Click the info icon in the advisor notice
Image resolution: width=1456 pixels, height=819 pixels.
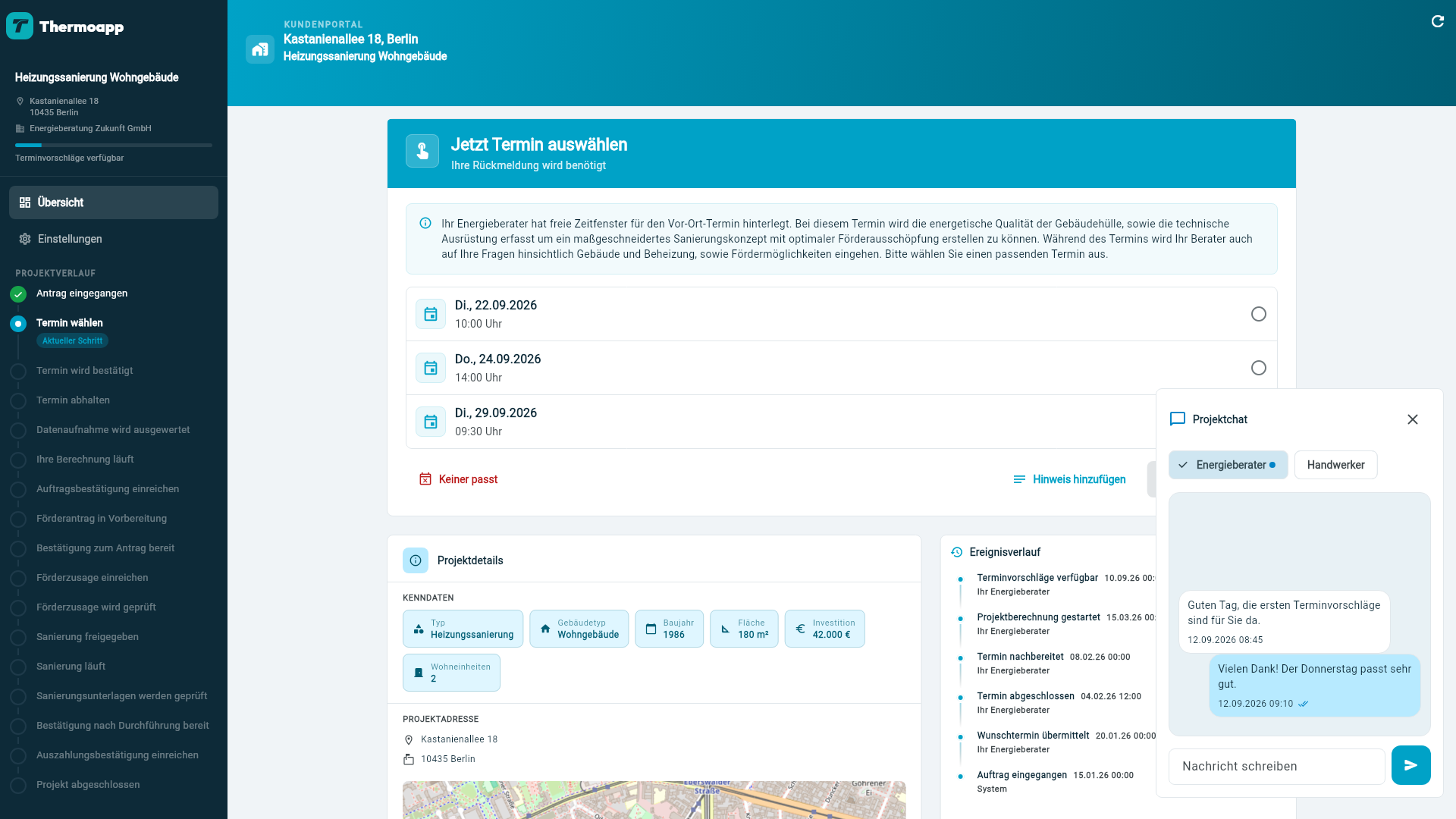(x=425, y=223)
